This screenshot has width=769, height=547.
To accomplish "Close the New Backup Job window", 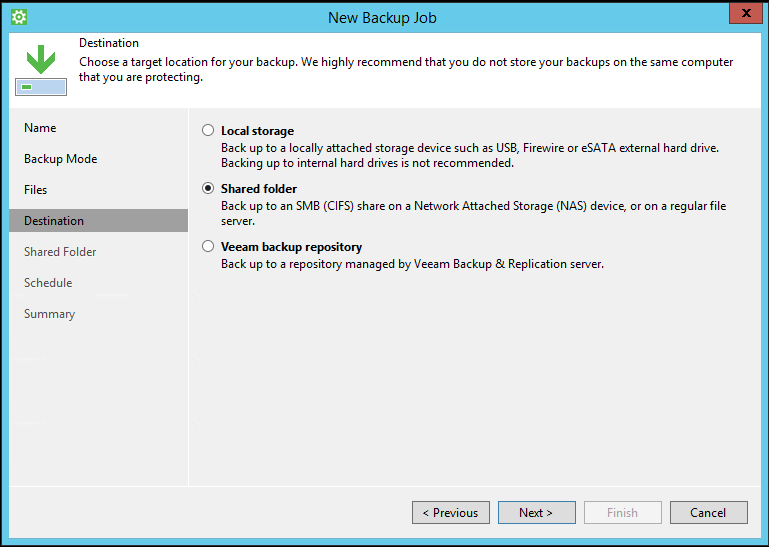I will point(741,15).
